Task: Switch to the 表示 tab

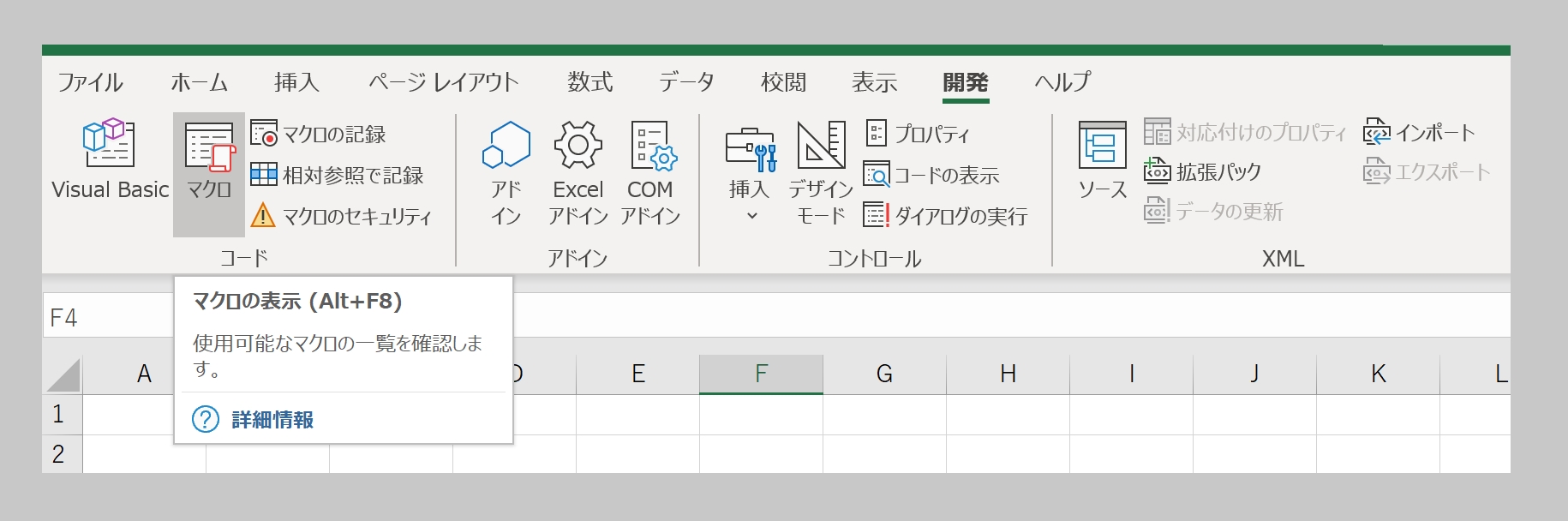Action: 874,82
